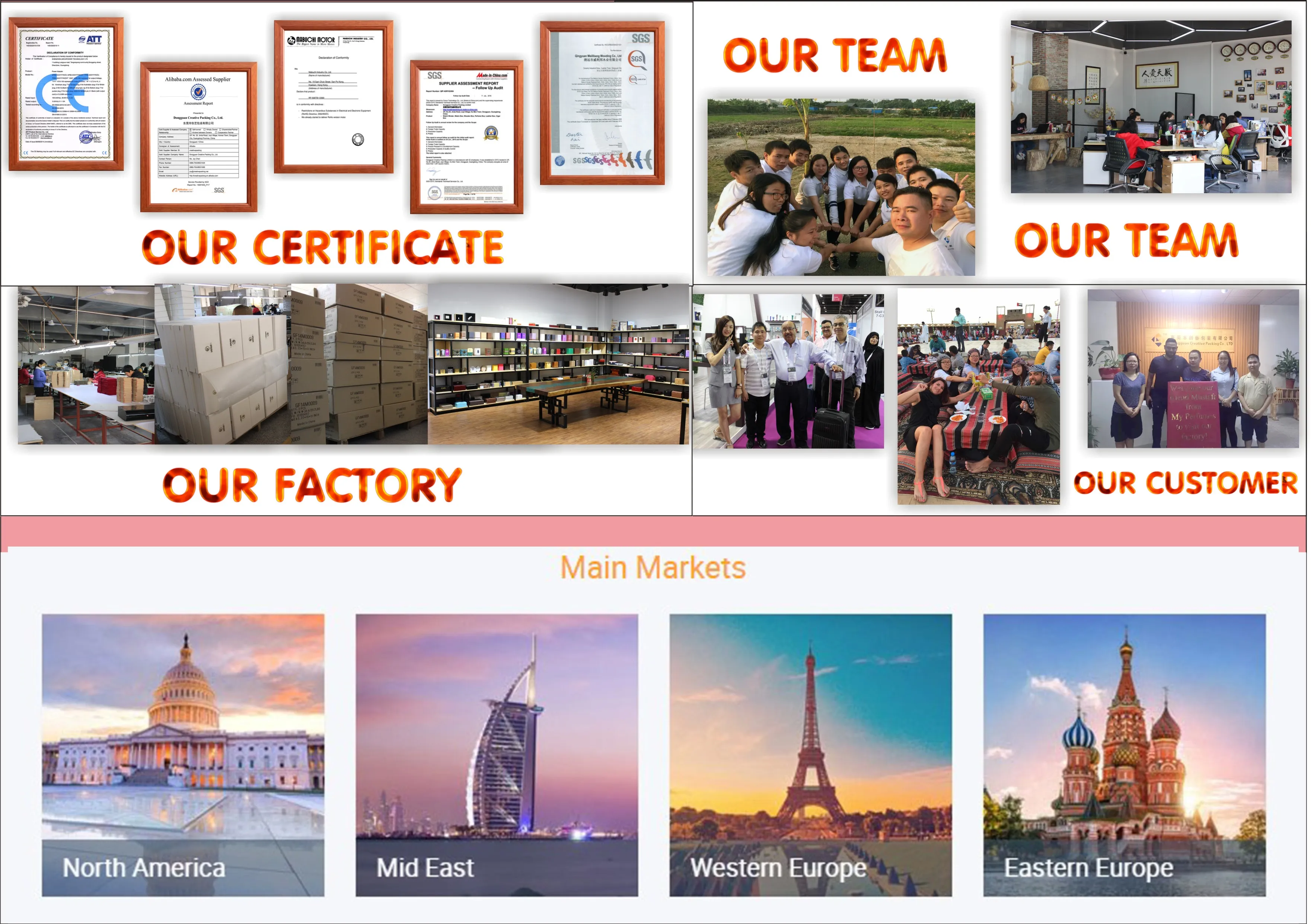Open the office workspace team photo
The width and height of the screenshot is (1311, 924).
coord(1152,107)
